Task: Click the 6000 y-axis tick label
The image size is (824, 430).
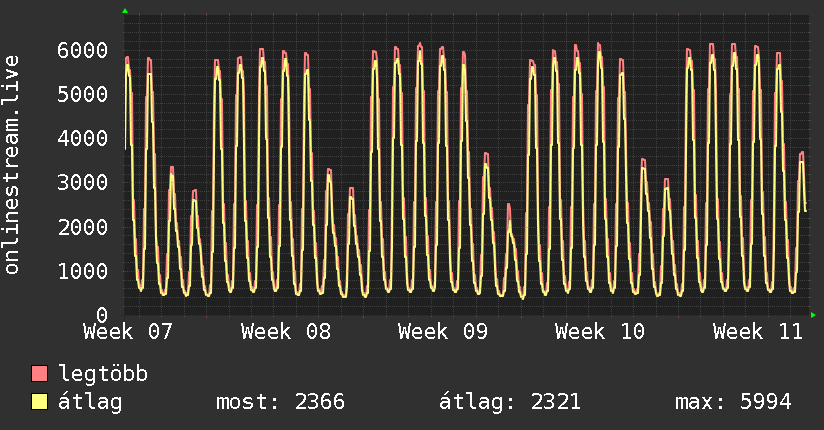Action: click(x=82, y=50)
